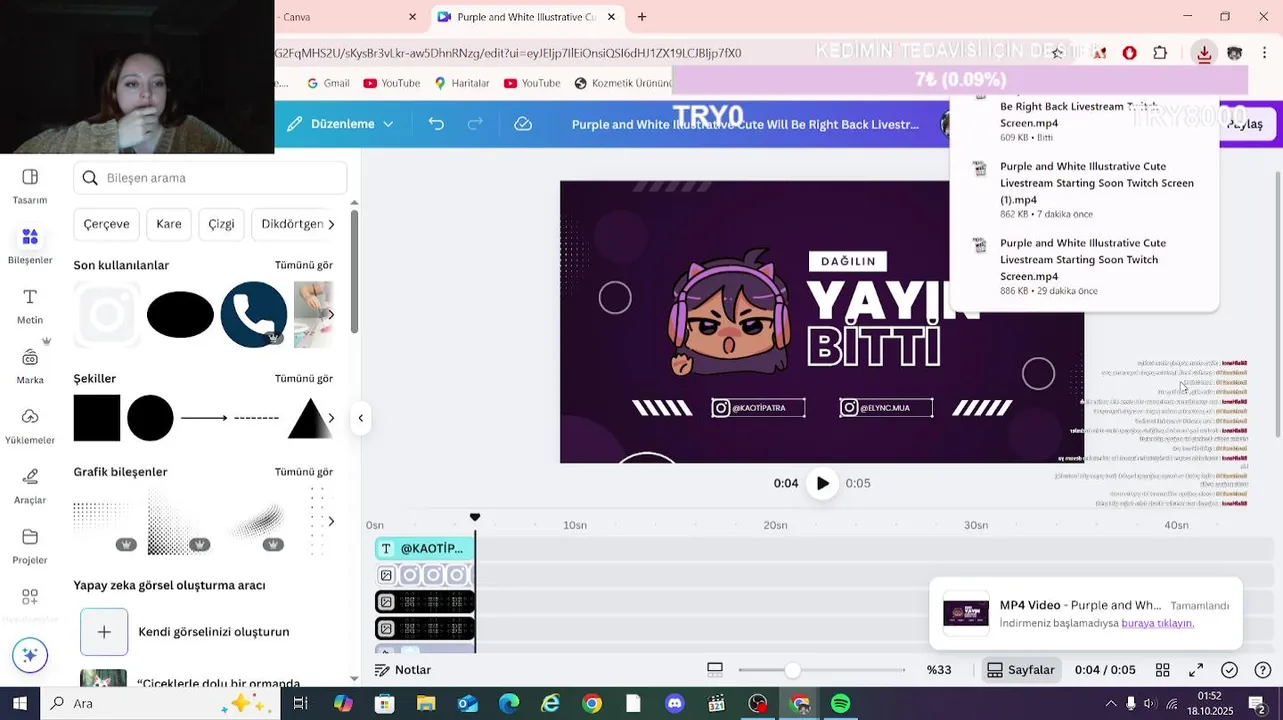Open the Metin text panel
Screen dimensions: 1283x720
pos(30,306)
